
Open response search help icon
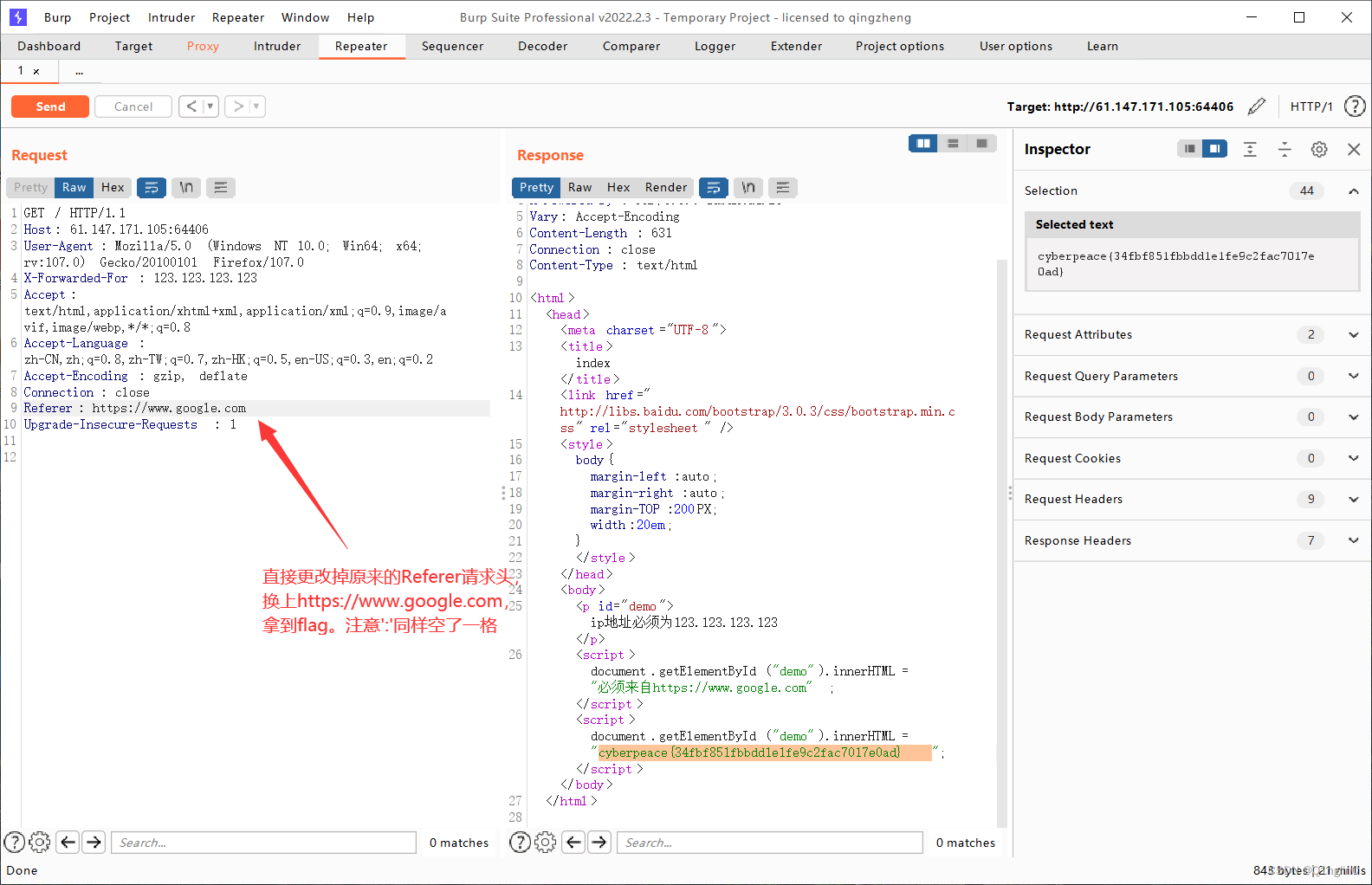[x=521, y=842]
